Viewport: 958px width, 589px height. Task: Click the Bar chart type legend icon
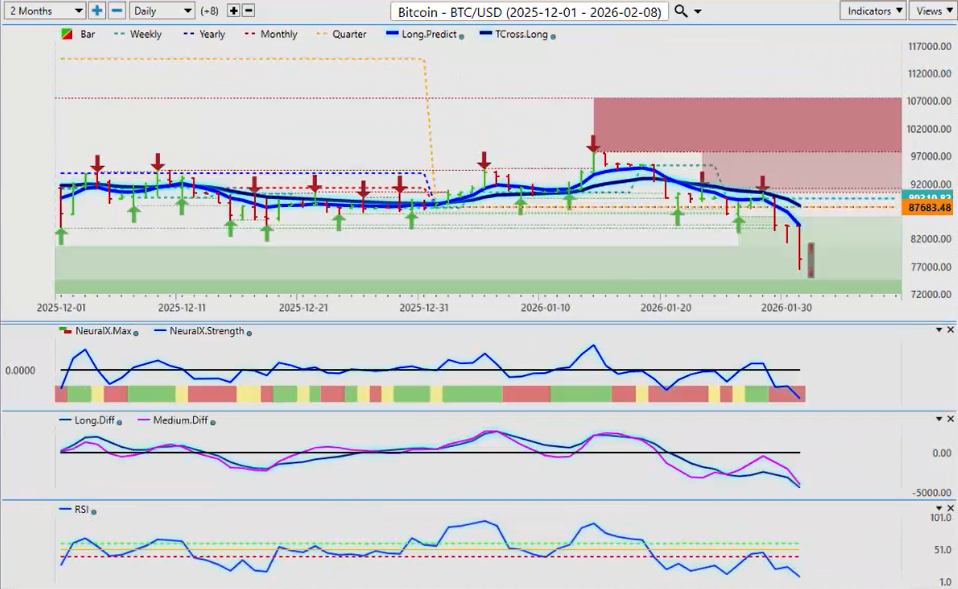coord(67,34)
